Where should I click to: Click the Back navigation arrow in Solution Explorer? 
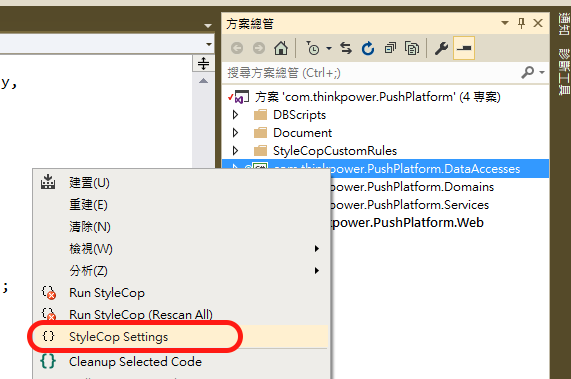pos(237,48)
